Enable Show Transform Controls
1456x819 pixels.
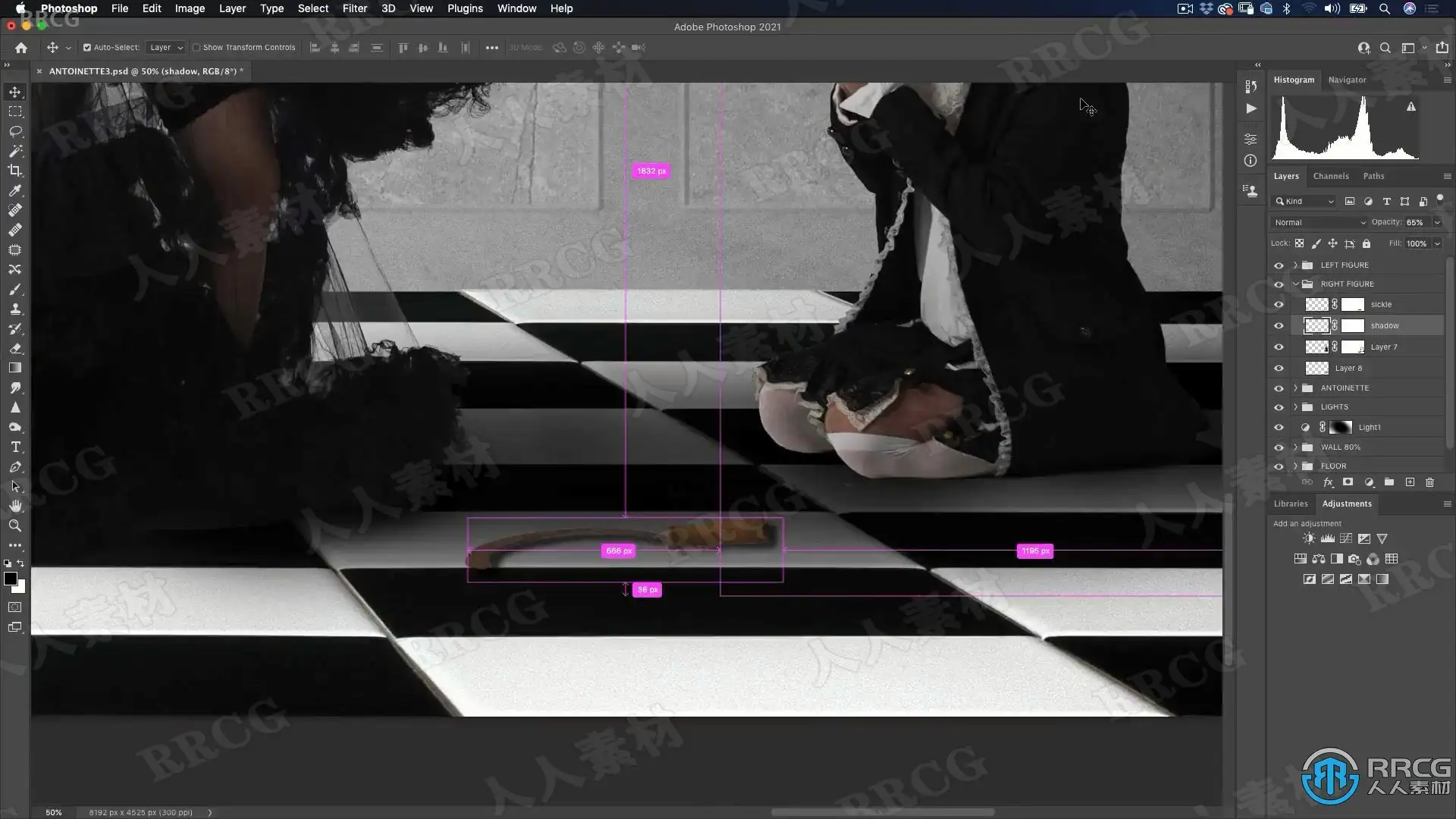tap(196, 47)
